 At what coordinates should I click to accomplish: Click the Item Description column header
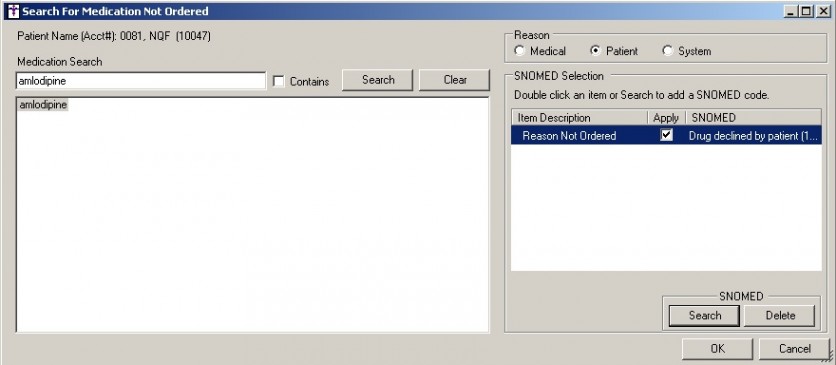click(580, 118)
